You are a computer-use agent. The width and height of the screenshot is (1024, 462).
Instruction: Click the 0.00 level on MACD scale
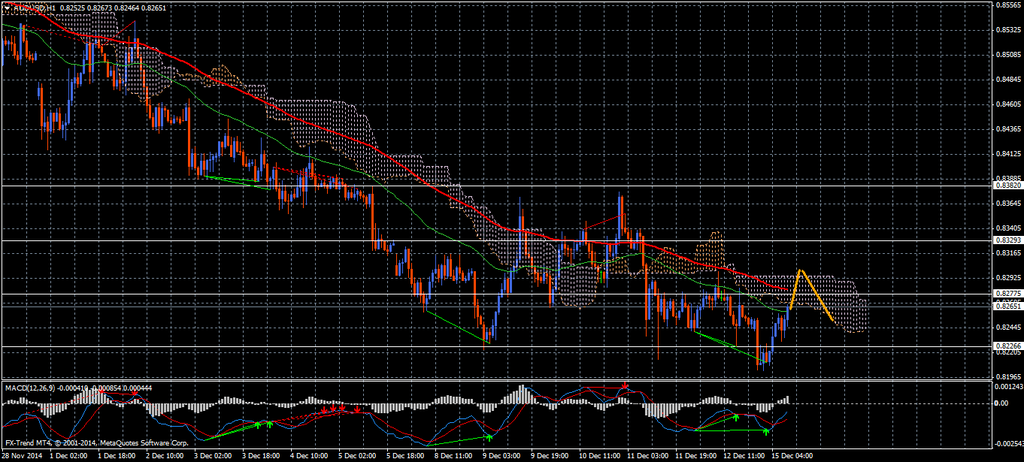click(x=1002, y=404)
